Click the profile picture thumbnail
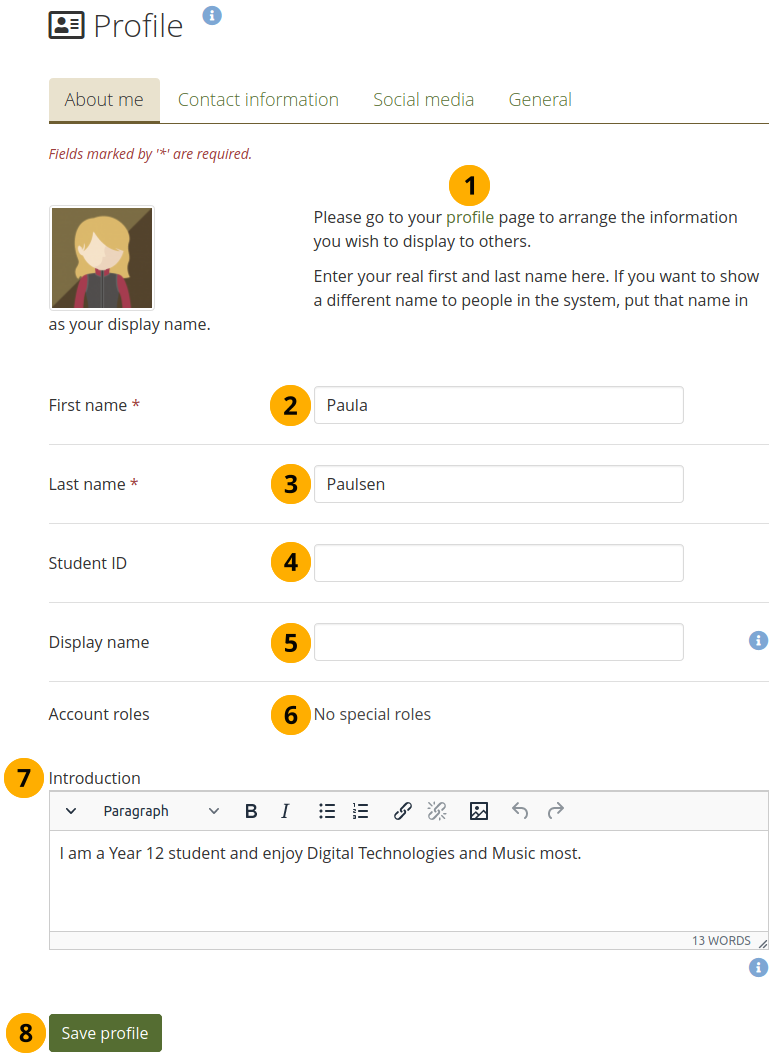Viewport: 775px width, 1059px height. point(102,258)
